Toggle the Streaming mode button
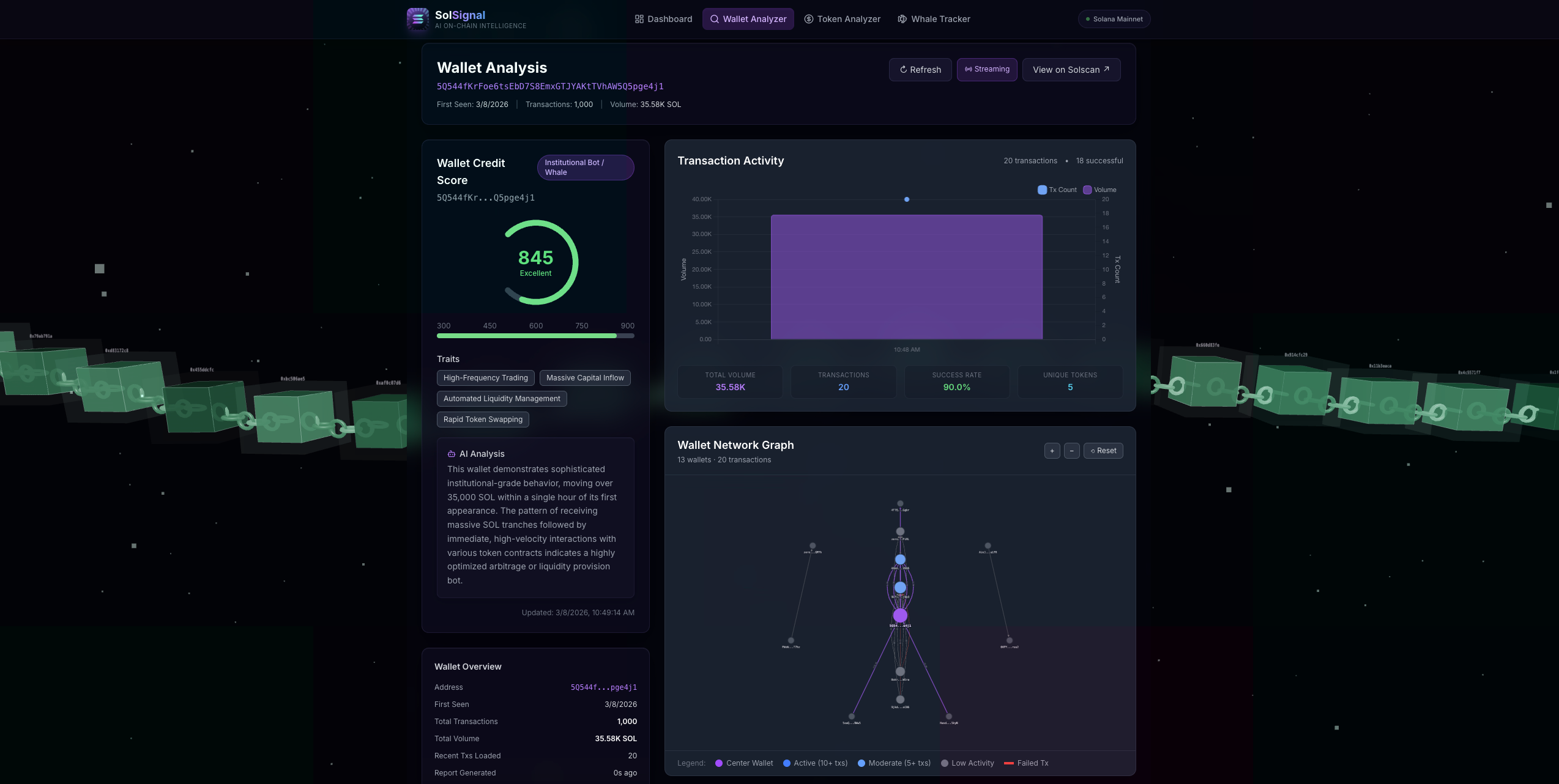1559x784 pixels. pos(986,69)
